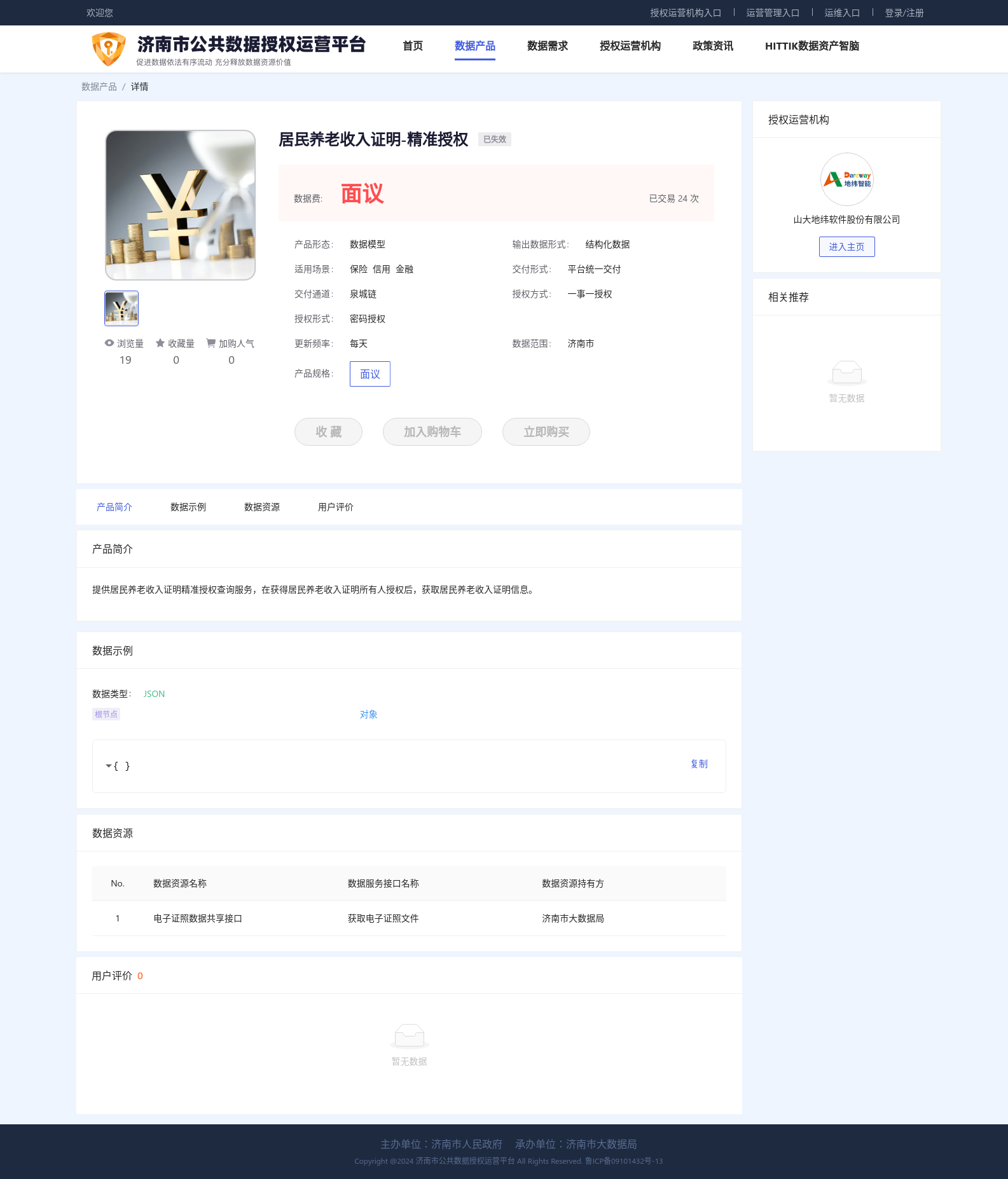Click 复制 to copy the JSON sample
1008x1179 pixels.
coord(699,764)
